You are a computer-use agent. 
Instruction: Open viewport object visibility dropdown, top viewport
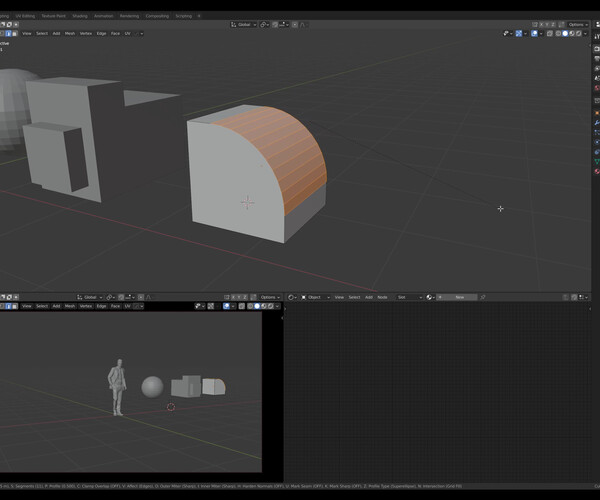click(x=508, y=34)
